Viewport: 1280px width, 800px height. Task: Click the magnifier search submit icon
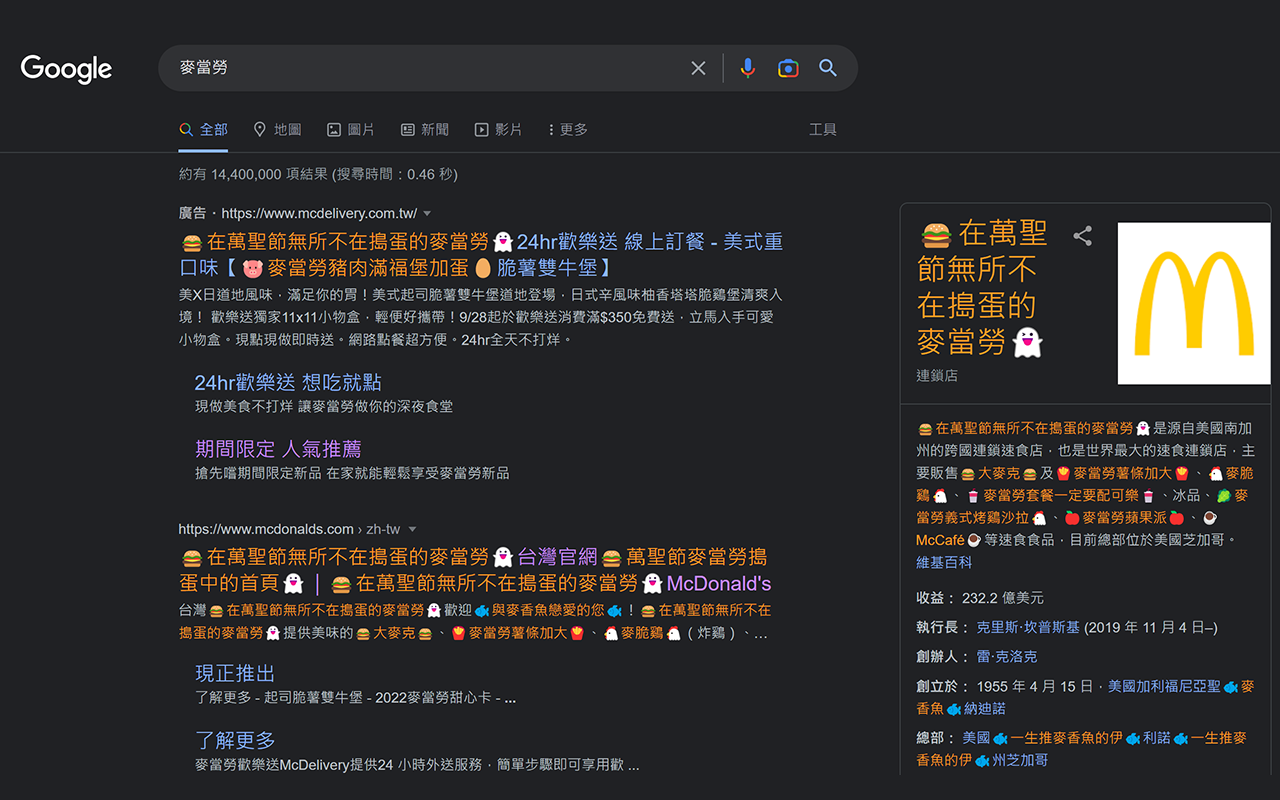tap(828, 68)
